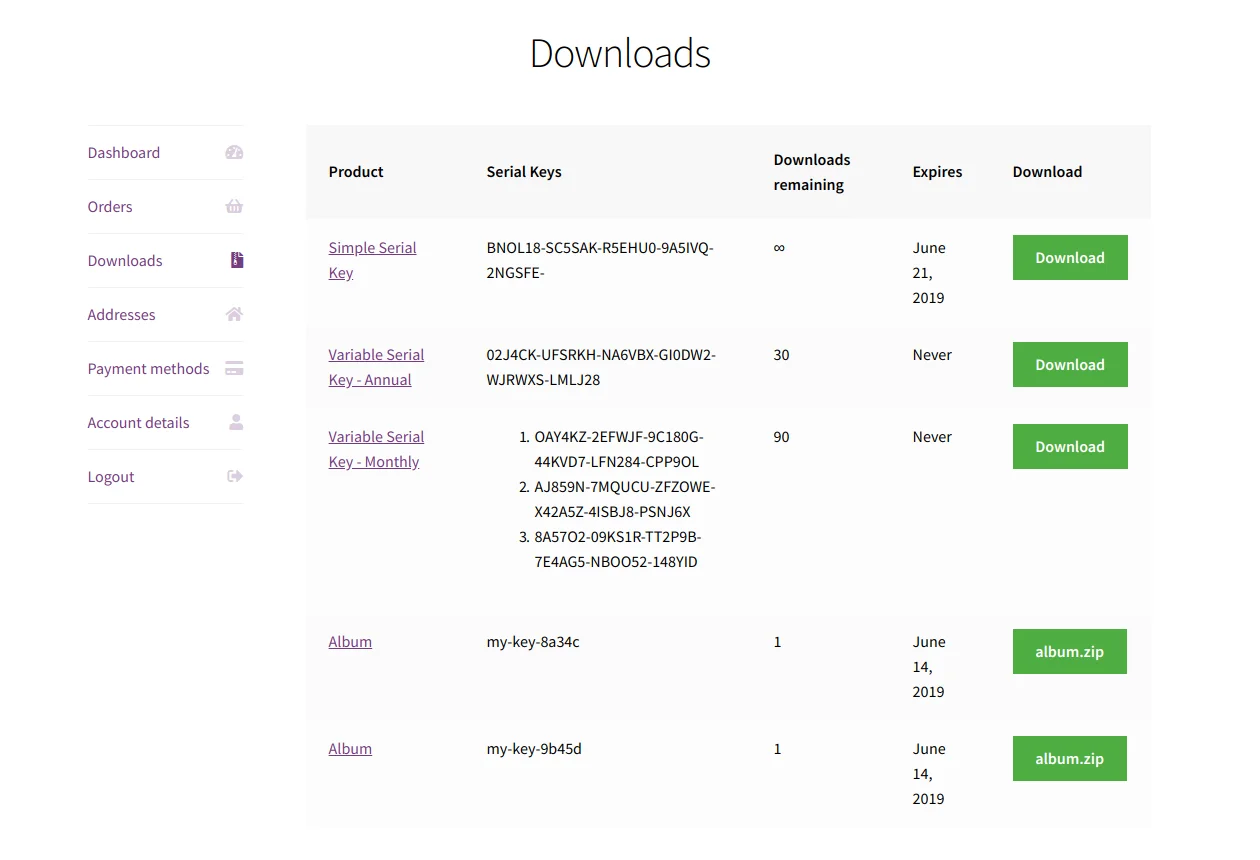Open Album link for key my-key-9b45d
The height and width of the screenshot is (860, 1260).
click(350, 749)
